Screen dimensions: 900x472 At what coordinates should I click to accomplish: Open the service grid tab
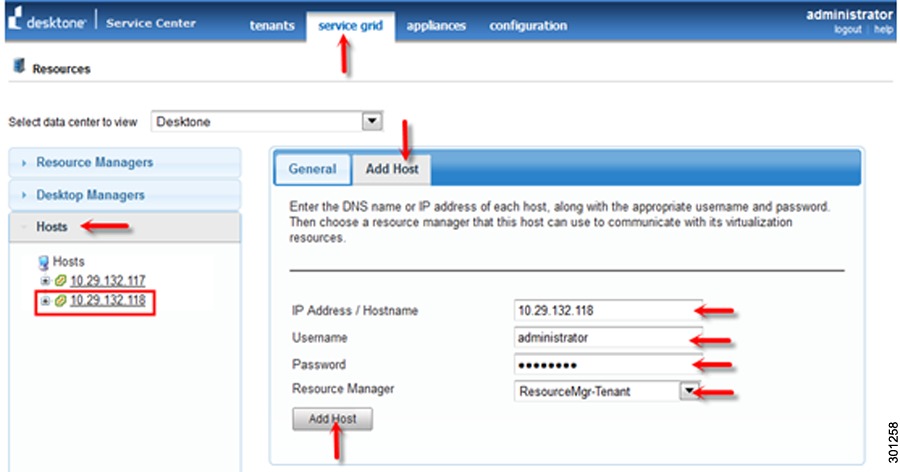tap(350, 26)
